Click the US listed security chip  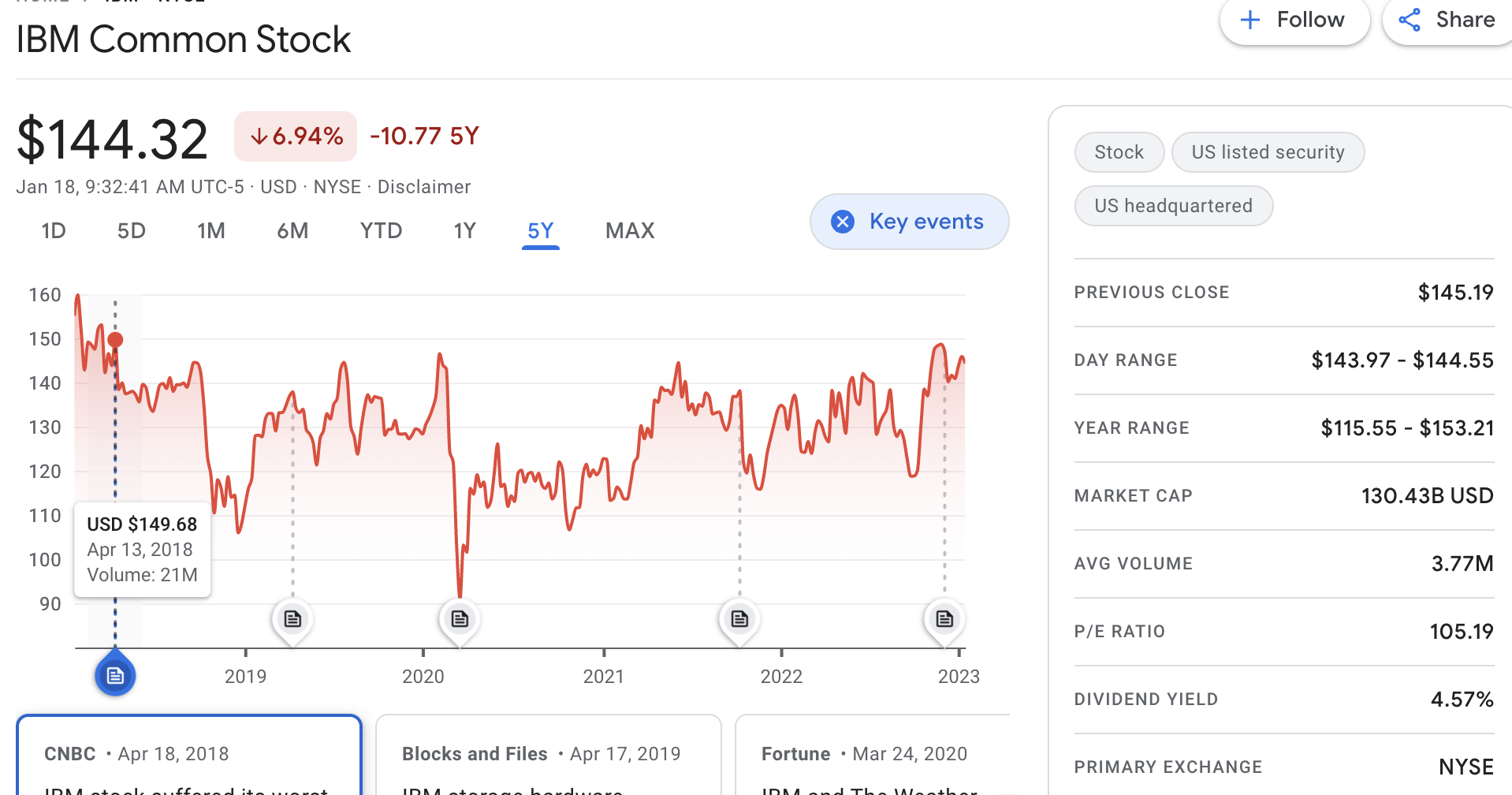1268,152
